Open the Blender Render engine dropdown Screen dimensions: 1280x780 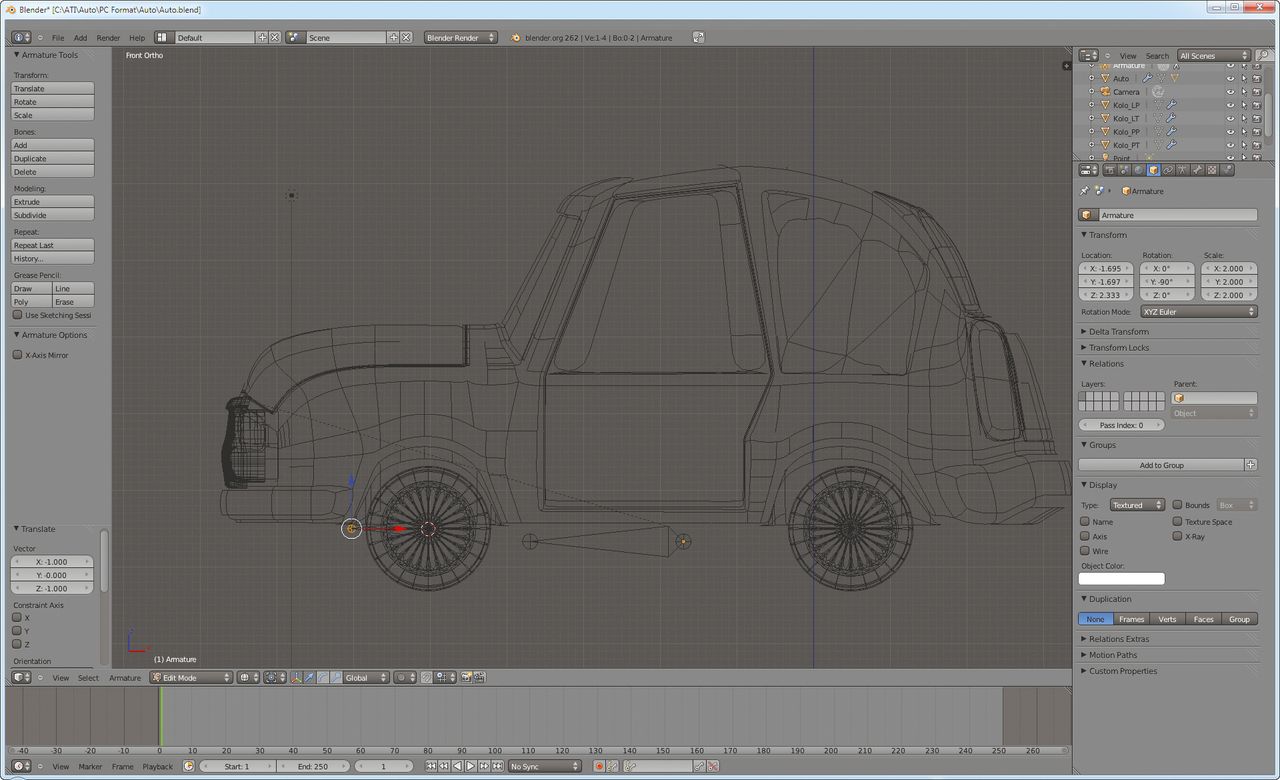coord(461,37)
